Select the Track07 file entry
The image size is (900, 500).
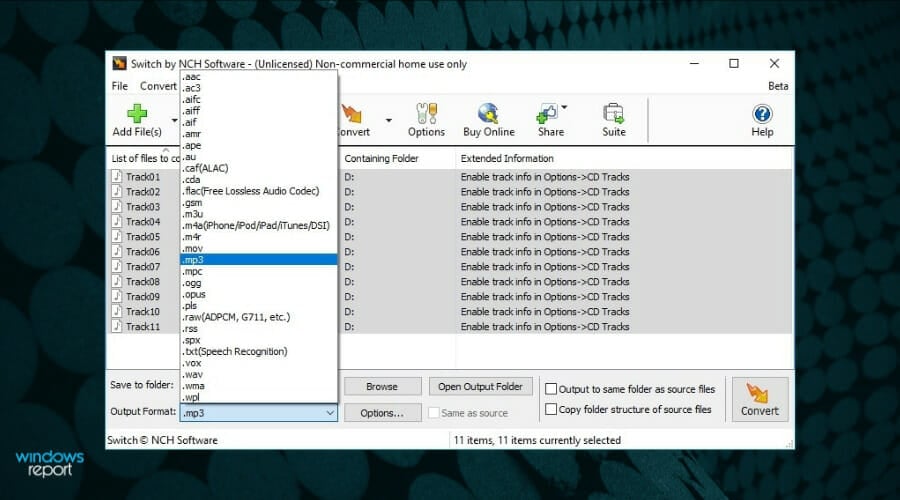[143, 266]
